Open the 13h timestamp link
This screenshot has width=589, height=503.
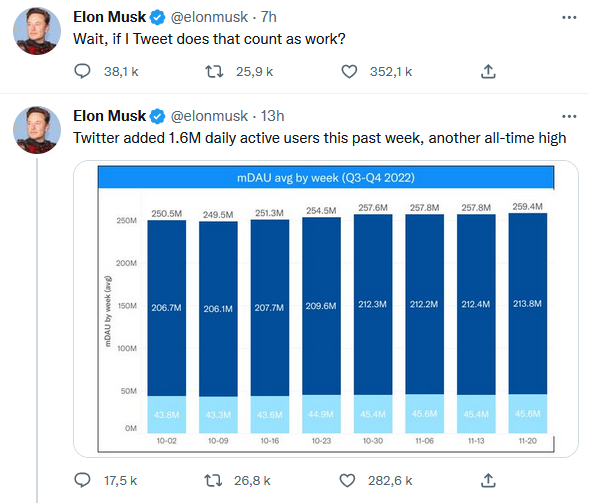(x=272, y=116)
